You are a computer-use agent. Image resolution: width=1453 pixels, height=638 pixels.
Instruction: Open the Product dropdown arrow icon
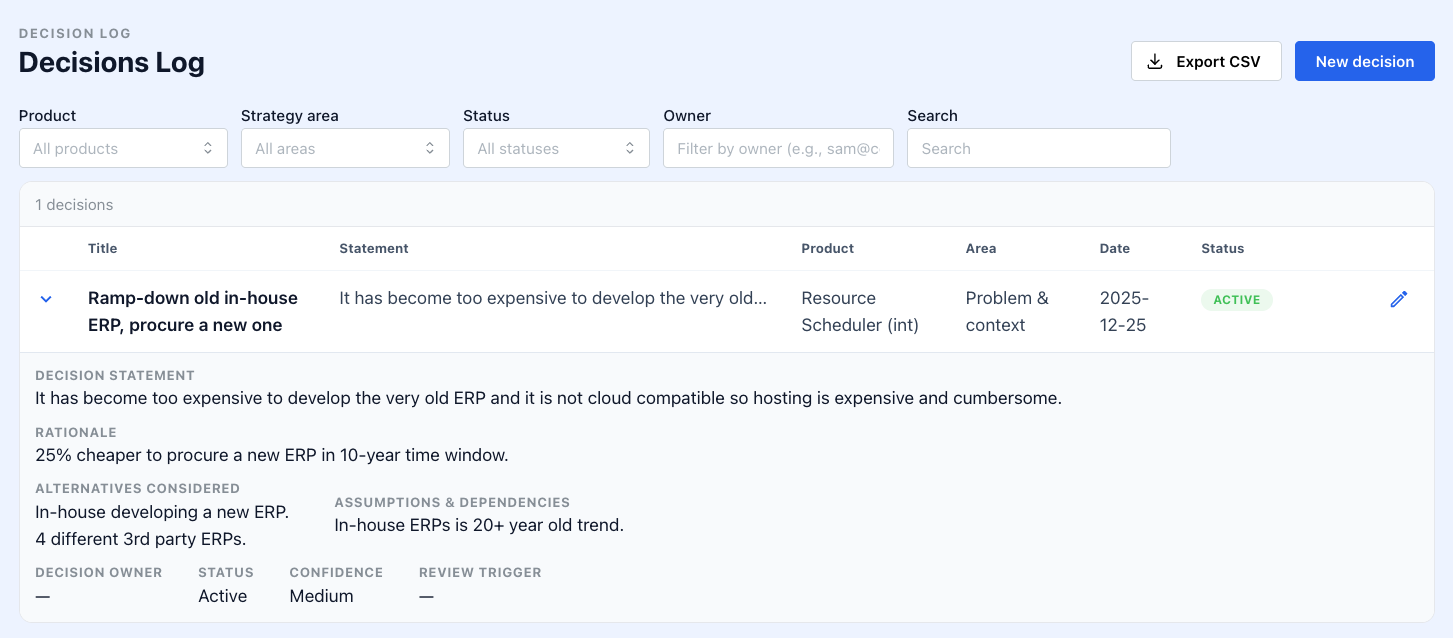(x=208, y=147)
